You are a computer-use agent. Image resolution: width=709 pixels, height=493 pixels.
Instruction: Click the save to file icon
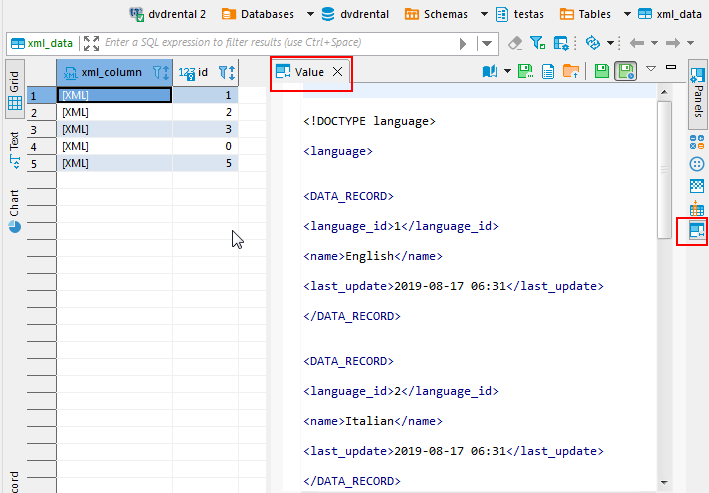(525, 71)
